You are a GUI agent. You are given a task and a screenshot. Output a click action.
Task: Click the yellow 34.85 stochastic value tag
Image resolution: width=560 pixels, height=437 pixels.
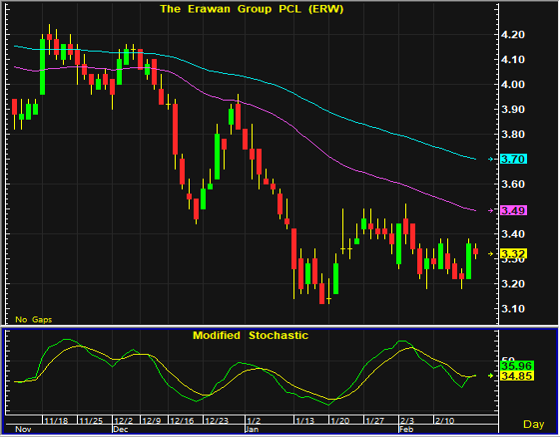pyautogui.click(x=517, y=376)
